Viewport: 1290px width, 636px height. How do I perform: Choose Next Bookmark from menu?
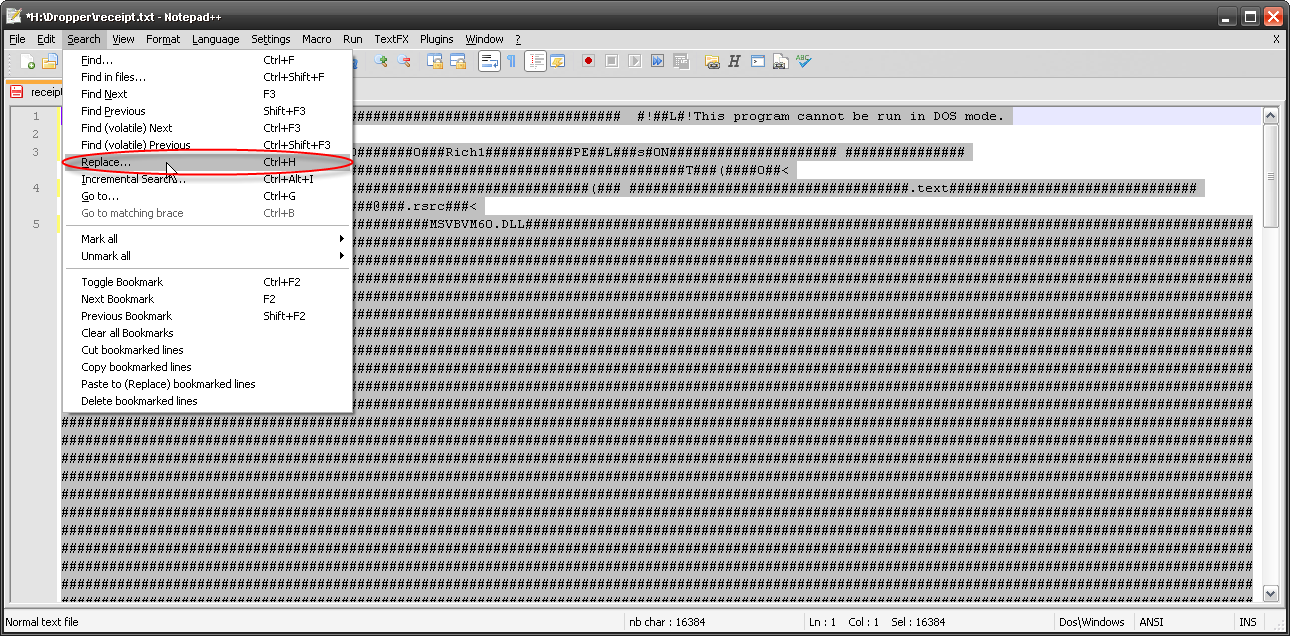(207, 299)
